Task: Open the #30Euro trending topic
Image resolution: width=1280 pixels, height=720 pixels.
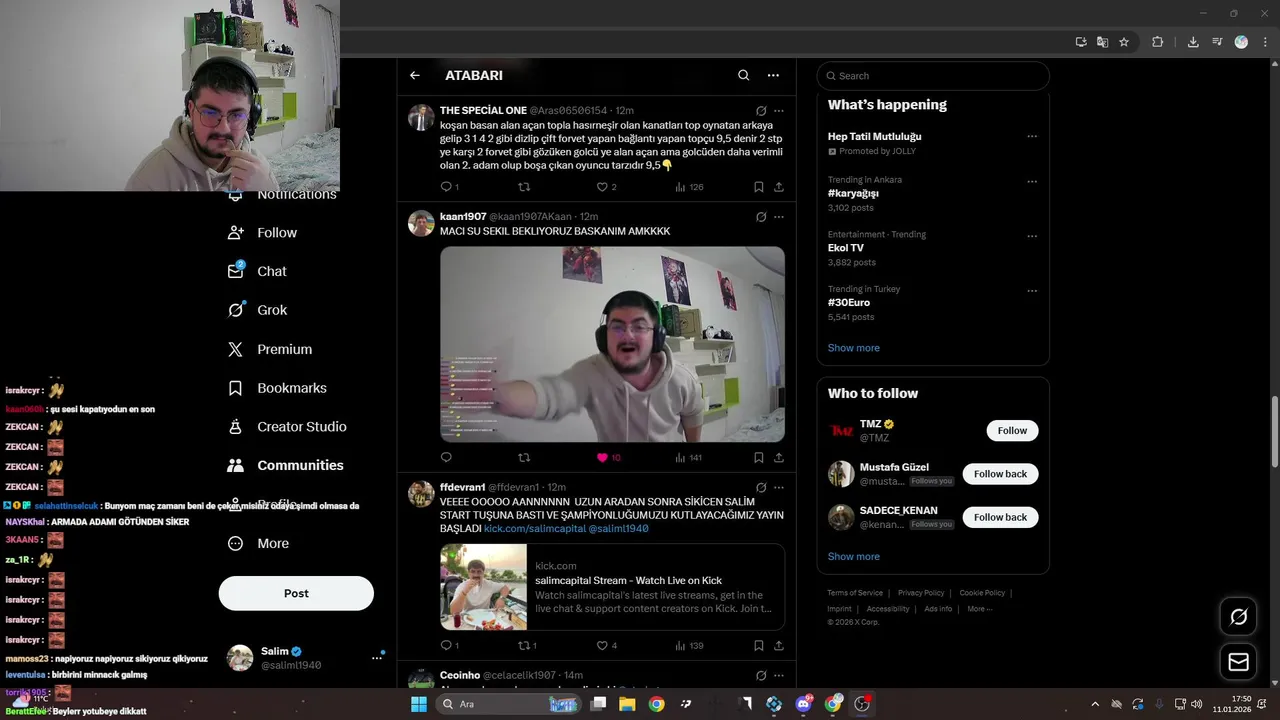Action: 849,302
